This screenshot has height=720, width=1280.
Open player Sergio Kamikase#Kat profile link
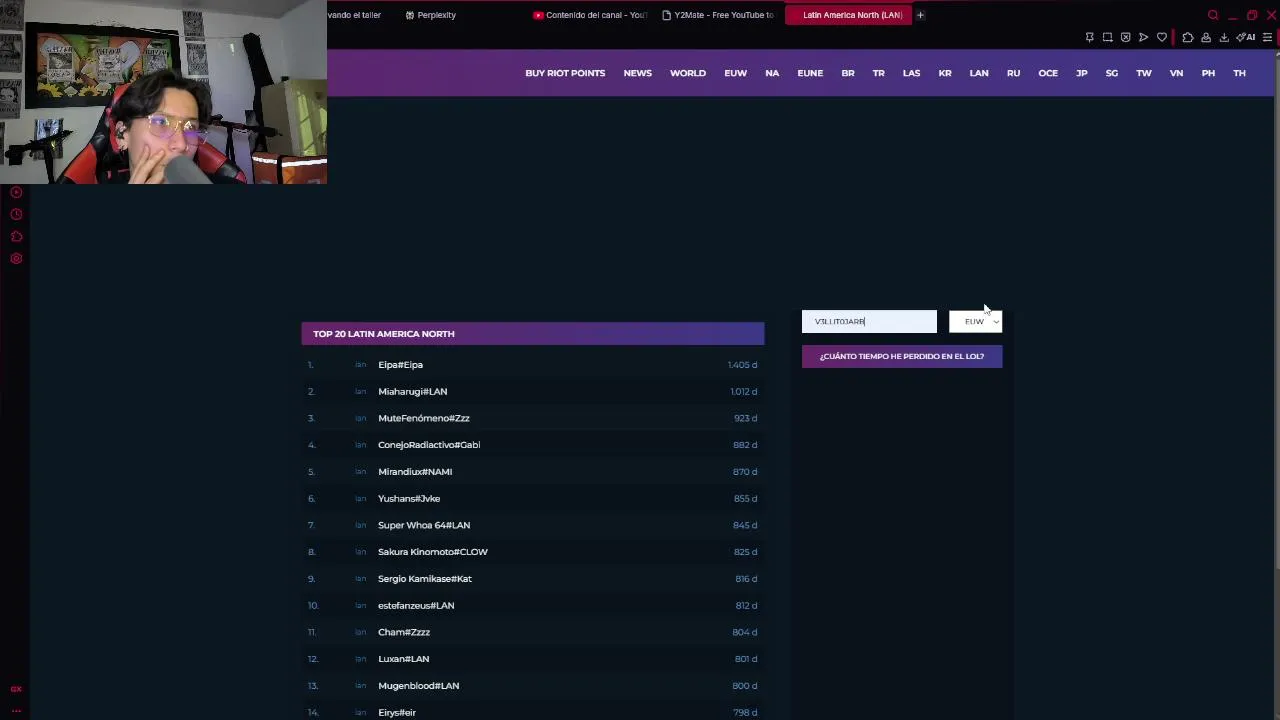point(425,579)
